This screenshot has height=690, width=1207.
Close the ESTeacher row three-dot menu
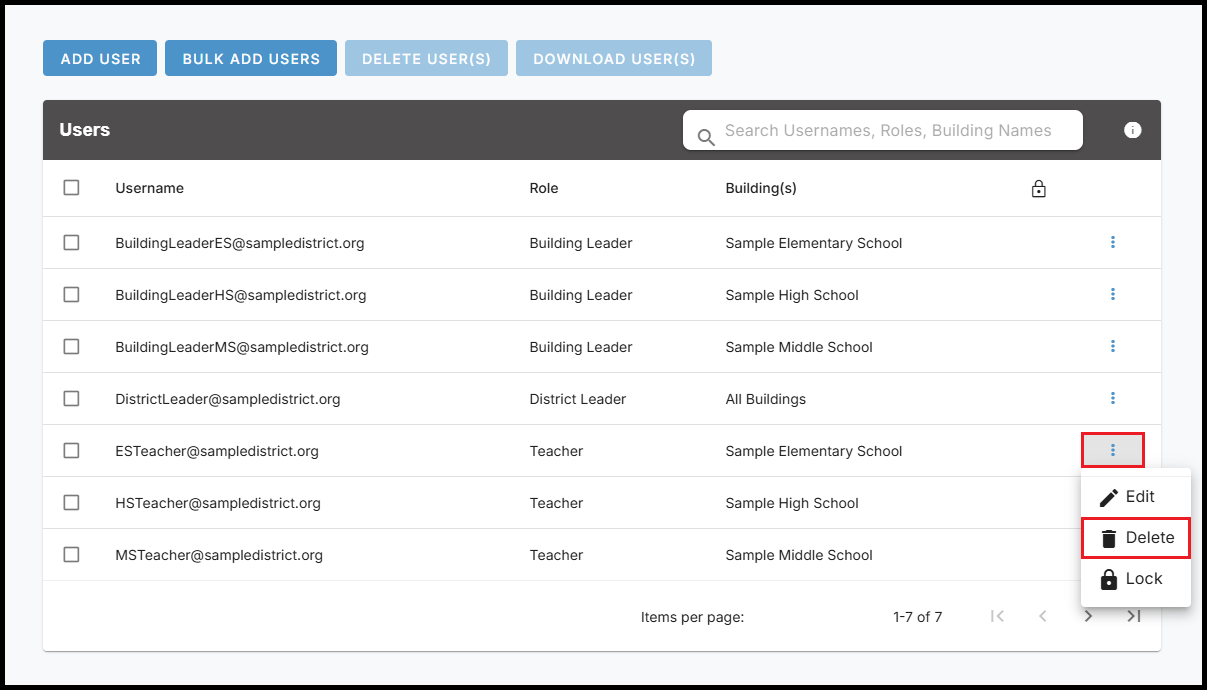1112,451
